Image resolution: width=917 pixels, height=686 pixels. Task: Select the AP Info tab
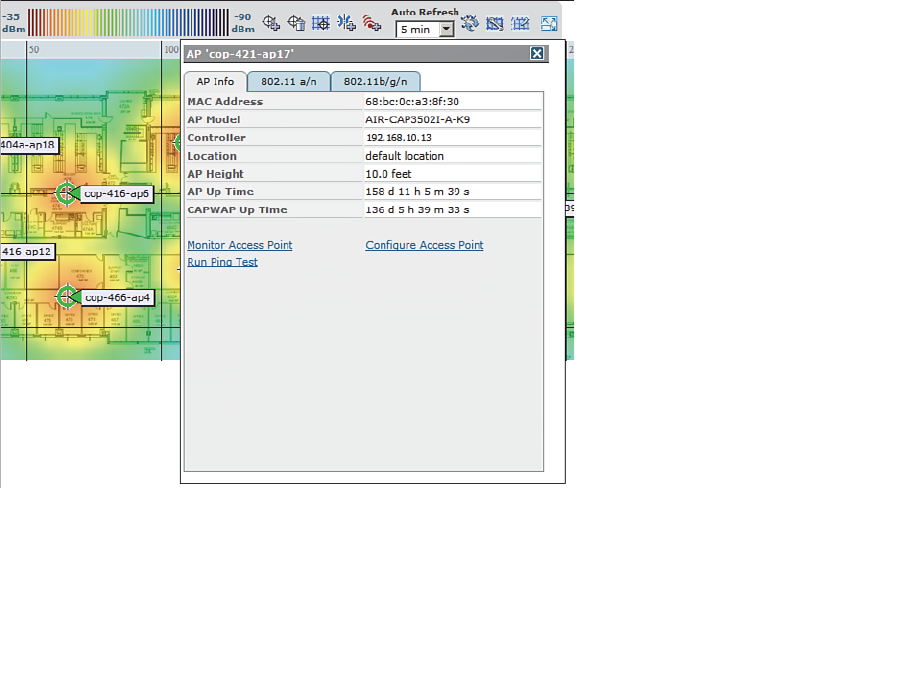click(215, 82)
